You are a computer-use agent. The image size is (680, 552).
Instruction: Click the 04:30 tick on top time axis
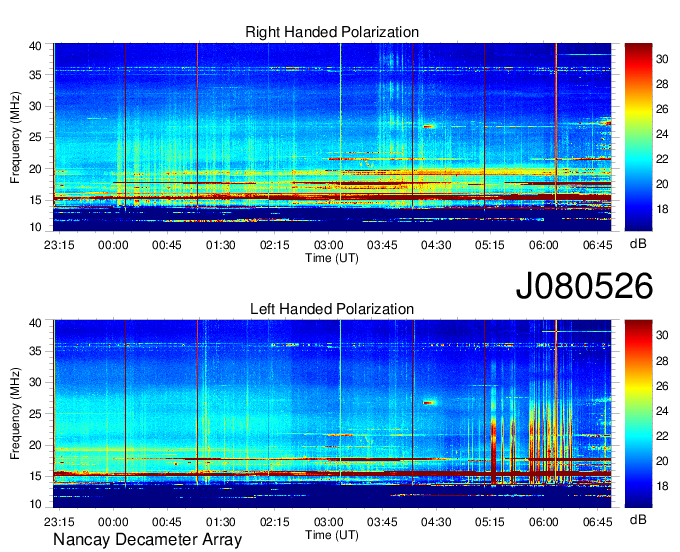pyautogui.click(x=436, y=245)
